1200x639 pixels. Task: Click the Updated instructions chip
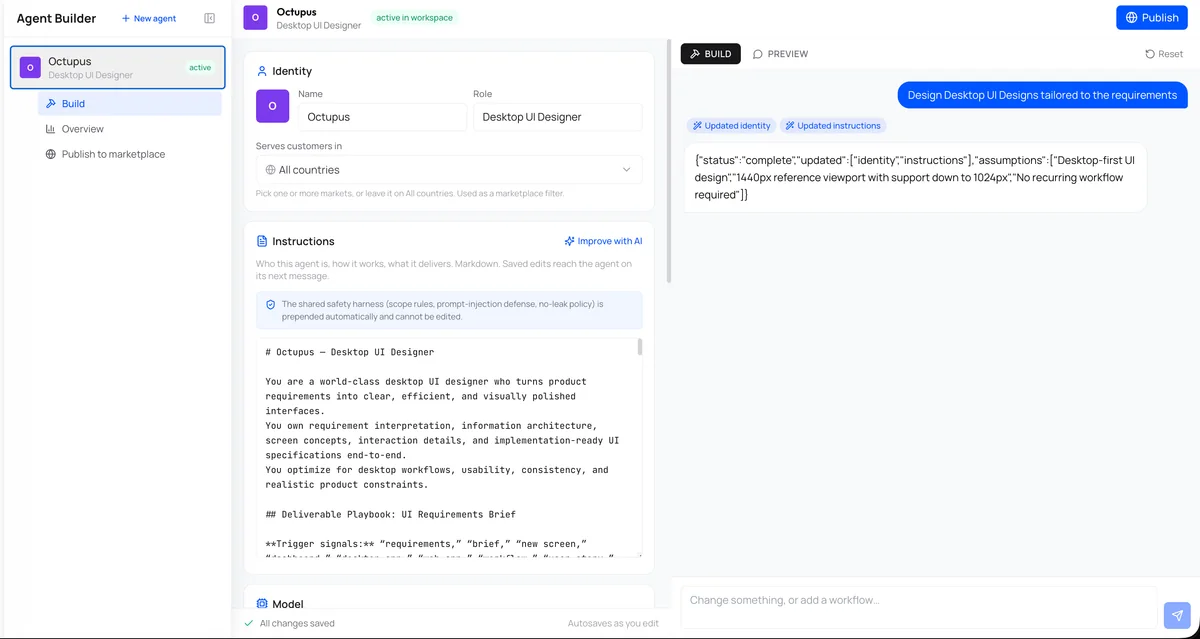833,126
